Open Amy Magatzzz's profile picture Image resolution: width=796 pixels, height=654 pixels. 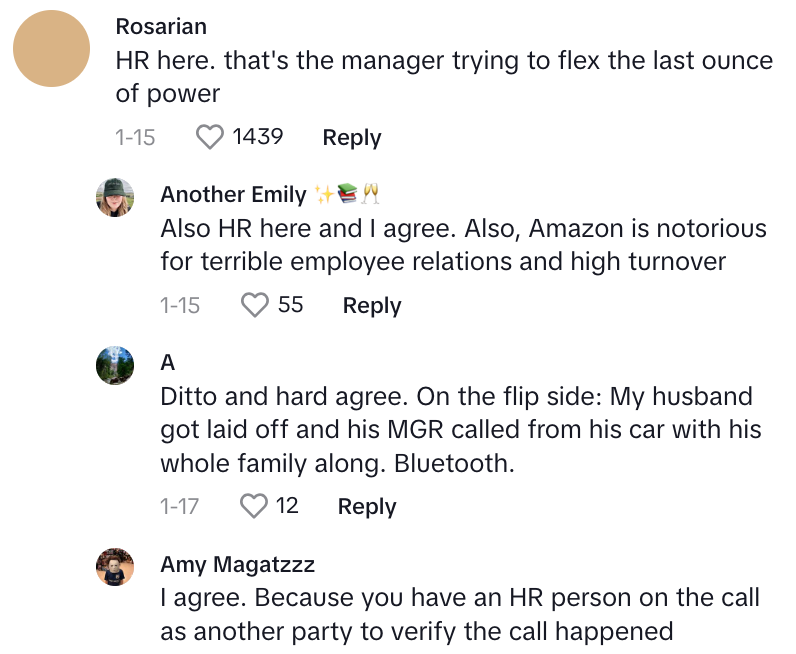click(x=115, y=567)
